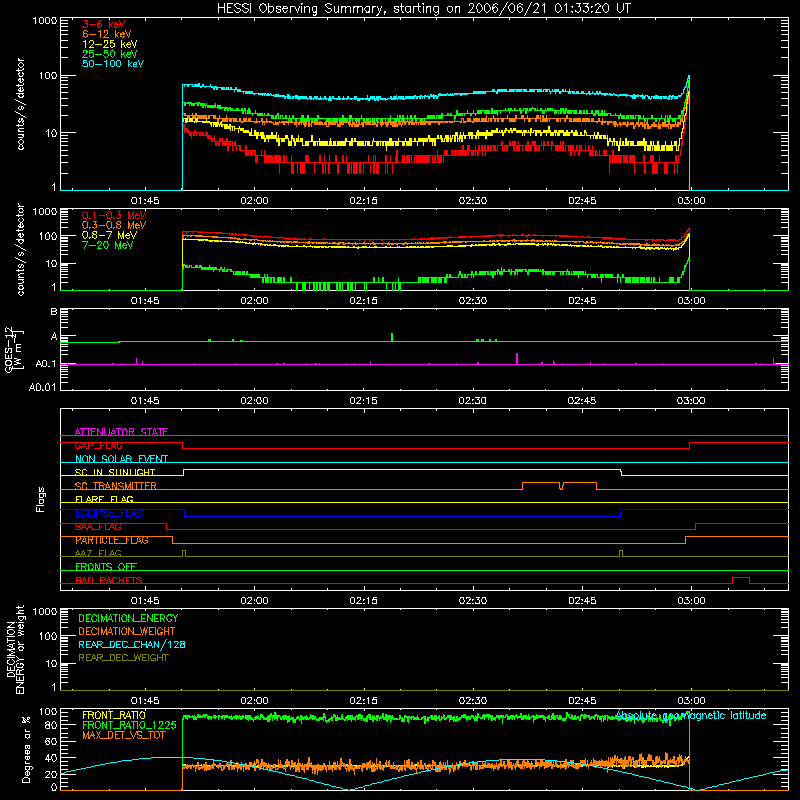Click the magenta GOES spike near 02:36

pos(517,358)
